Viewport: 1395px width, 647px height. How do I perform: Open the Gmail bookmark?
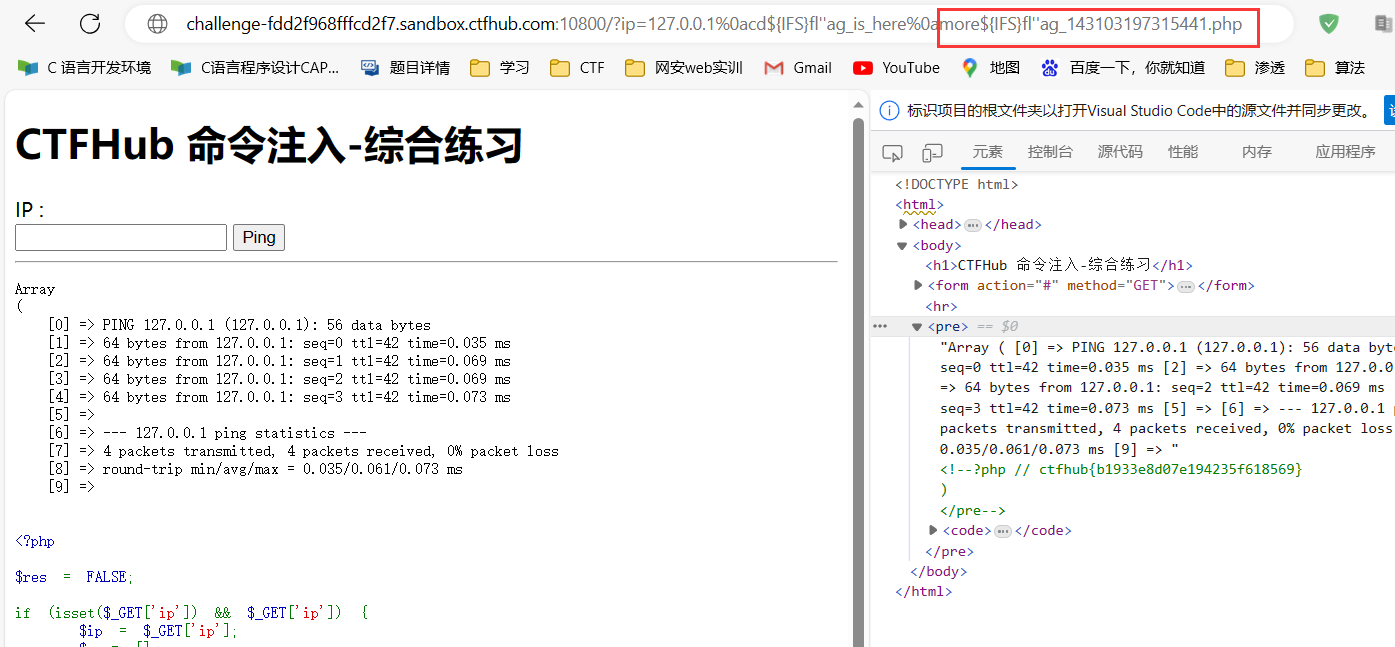coord(798,68)
